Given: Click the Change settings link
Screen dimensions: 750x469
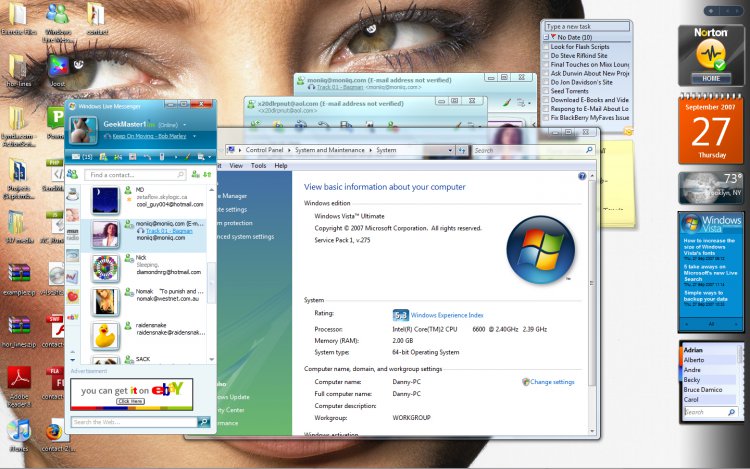Looking at the screenshot, I should [552, 382].
